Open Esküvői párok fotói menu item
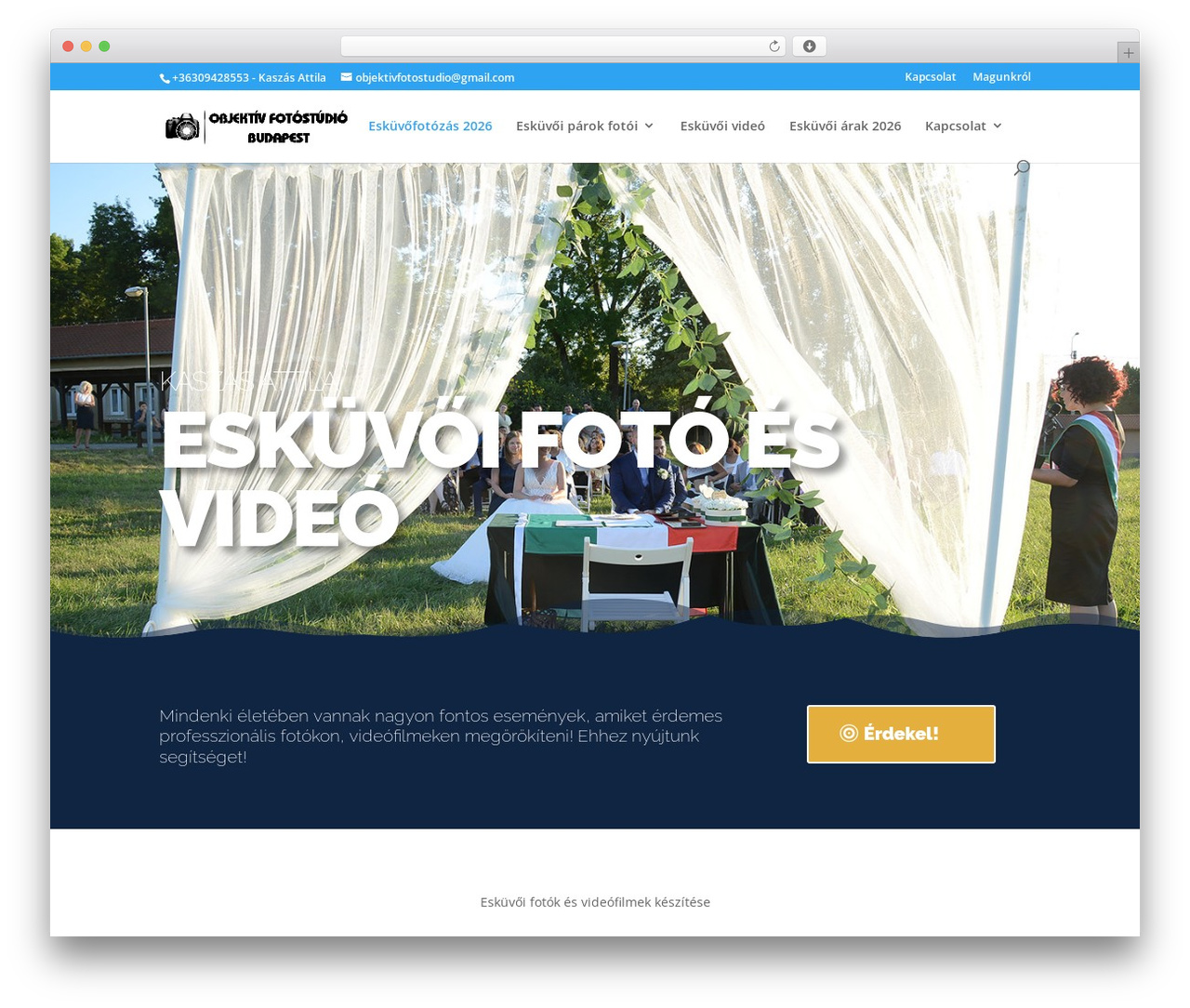The image size is (1190, 1008). (576, 126)
